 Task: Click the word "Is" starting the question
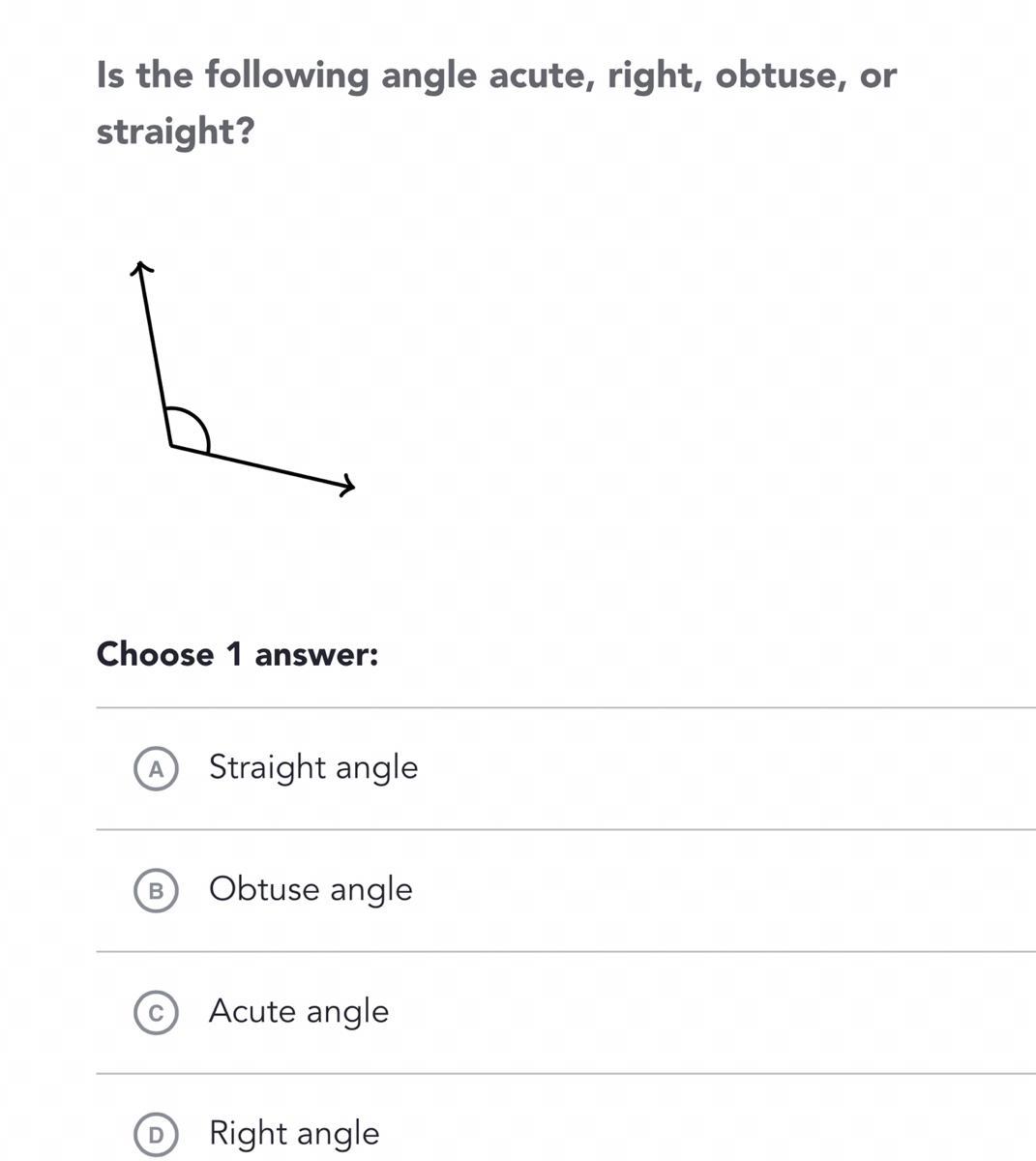tap(110, 74)
